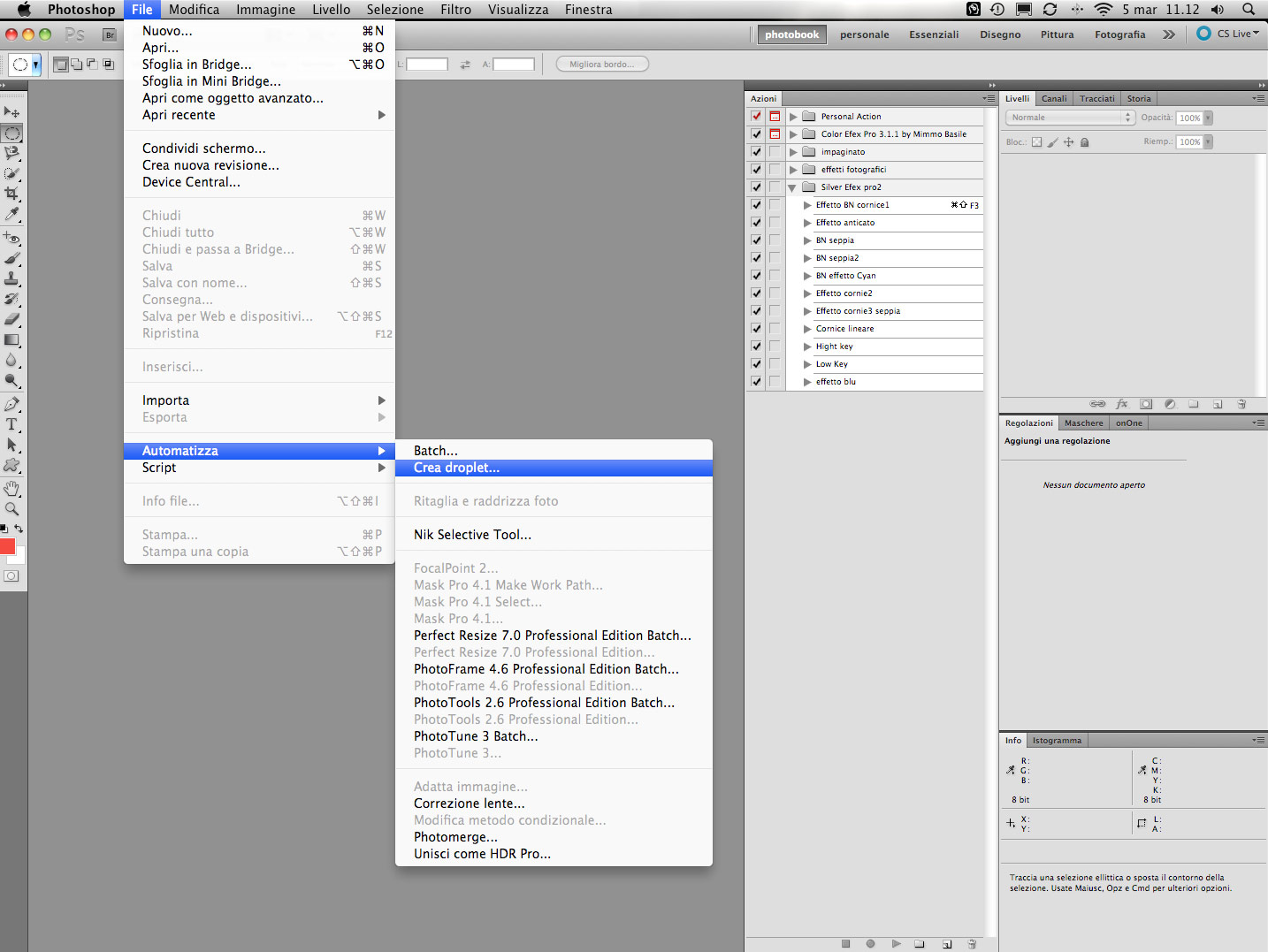
Task: Toggle dialog box for Personal Action
Action: 775,116
